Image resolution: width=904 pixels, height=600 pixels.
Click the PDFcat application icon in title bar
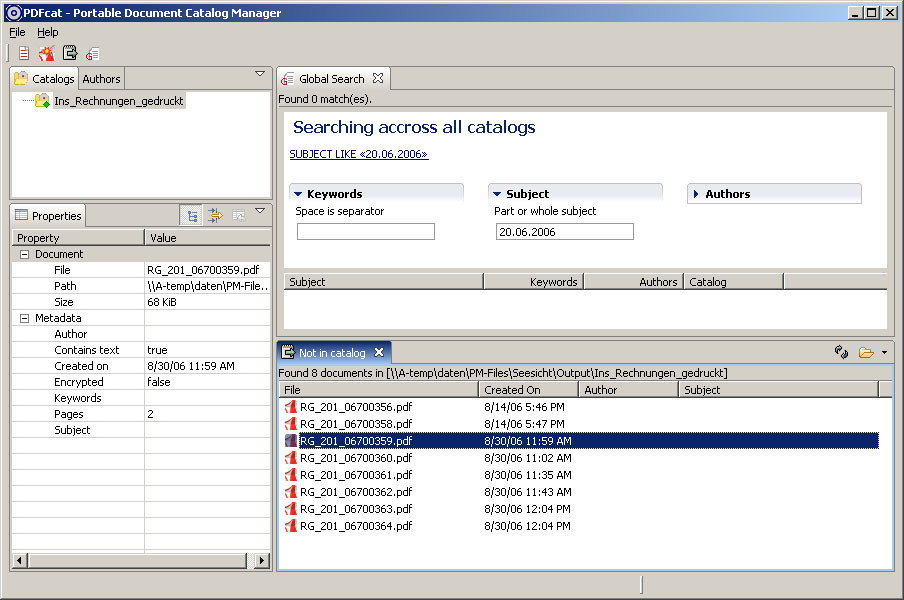(x=13, y=13)
